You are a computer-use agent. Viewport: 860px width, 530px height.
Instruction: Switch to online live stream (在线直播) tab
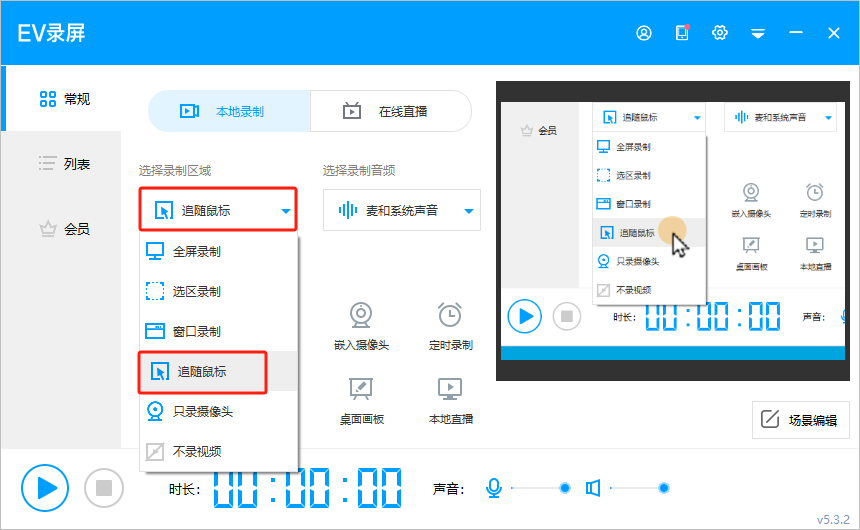tap(390, 111)
